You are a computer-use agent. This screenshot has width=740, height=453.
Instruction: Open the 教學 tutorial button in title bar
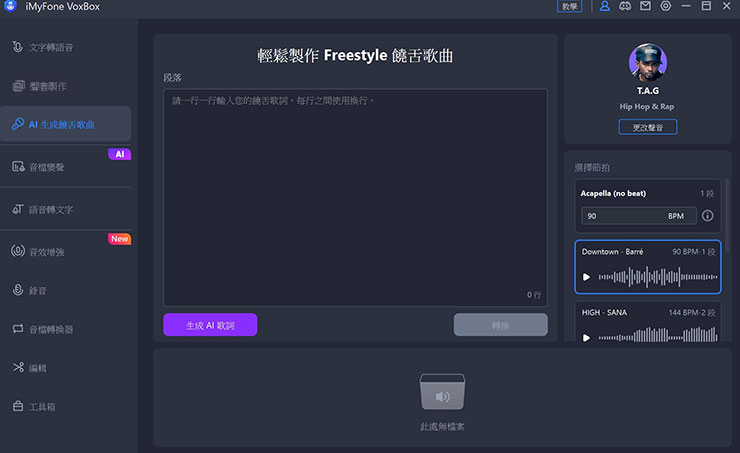coord(570,7)
